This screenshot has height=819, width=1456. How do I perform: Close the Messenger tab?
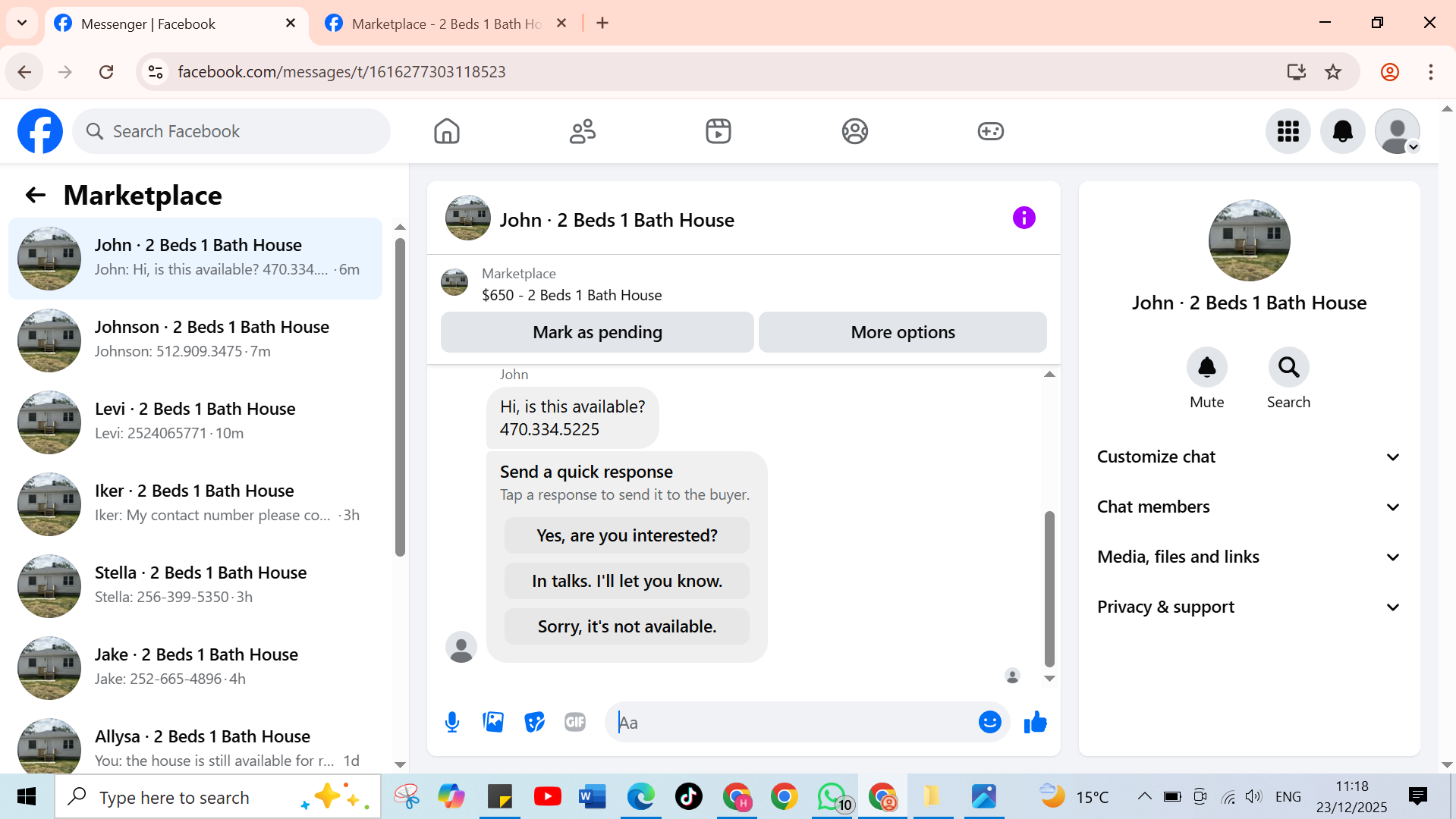tap(291, 24)
